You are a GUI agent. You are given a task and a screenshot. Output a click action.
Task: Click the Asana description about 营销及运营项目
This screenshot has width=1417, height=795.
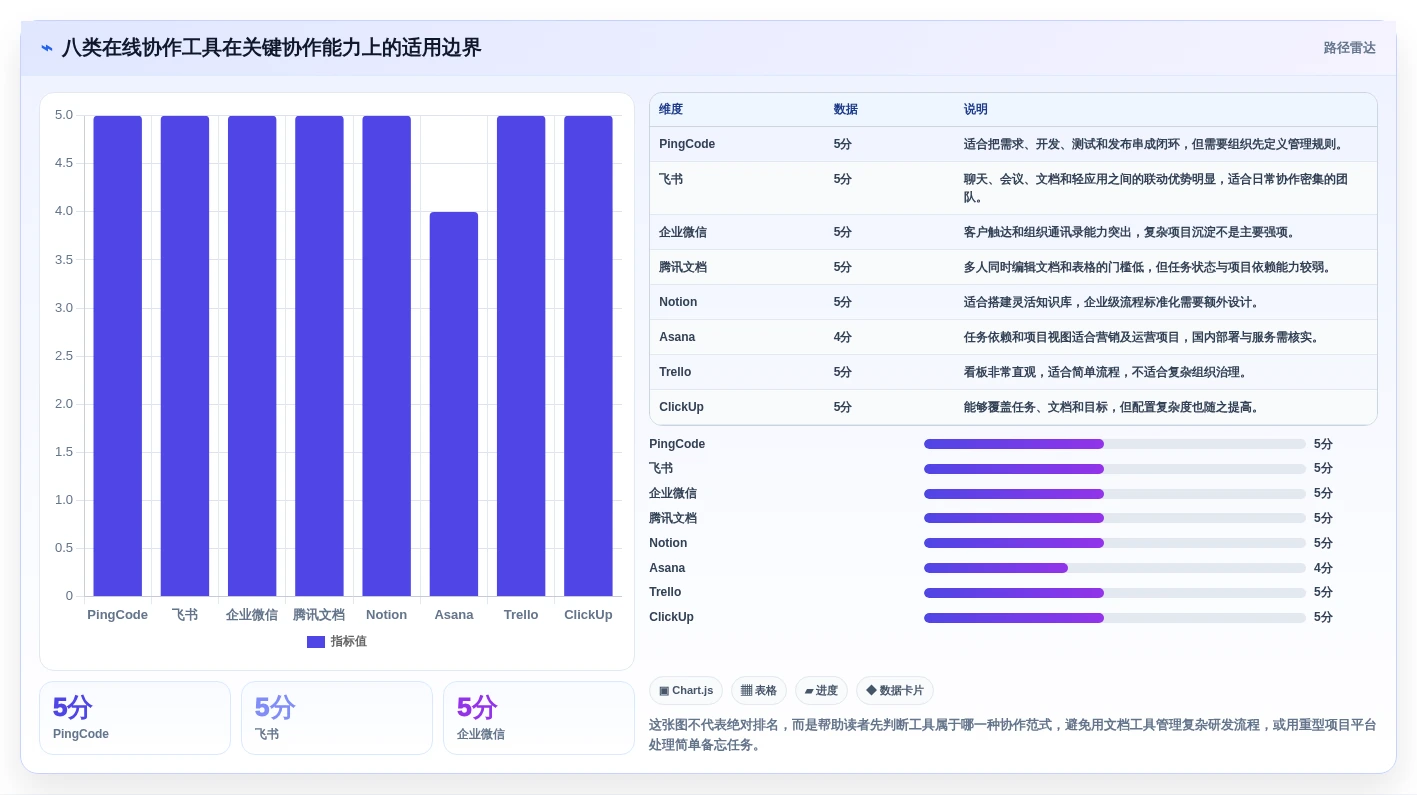(x=1145, y=337)
